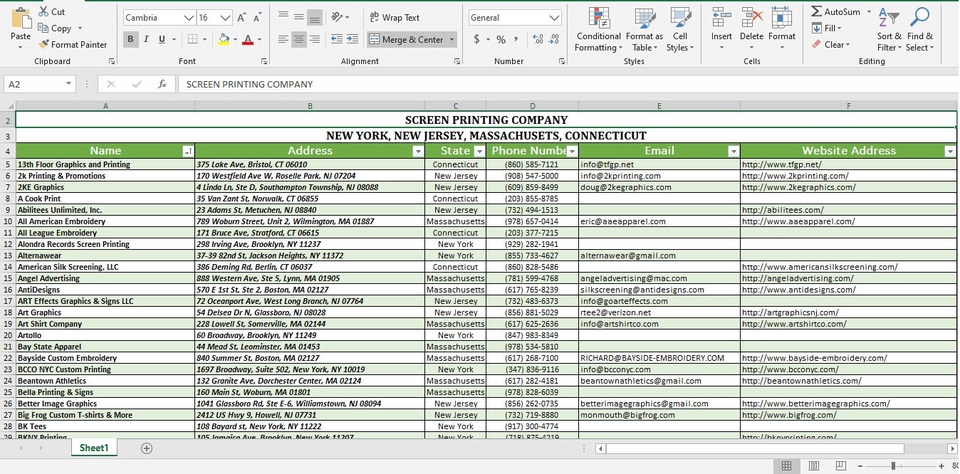Click the Insert Function fx icon
Image resolution: width=960 pixels, height=474 pixels.
coord(162,85)
